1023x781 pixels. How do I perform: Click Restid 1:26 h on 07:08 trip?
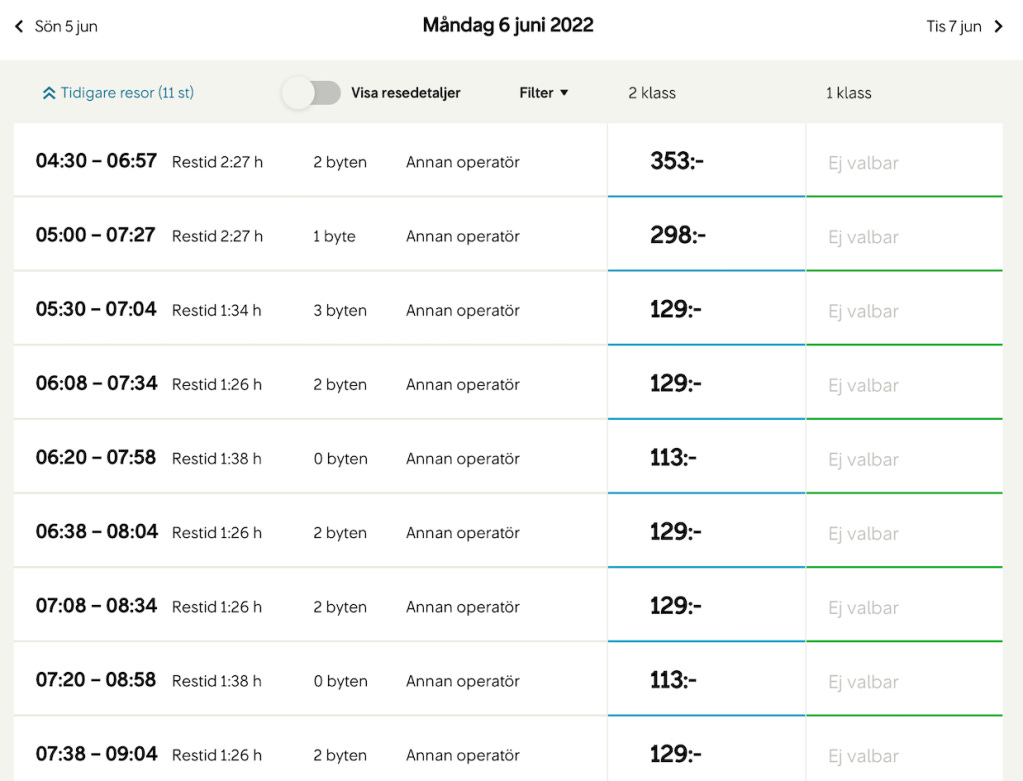pos(217,607)
